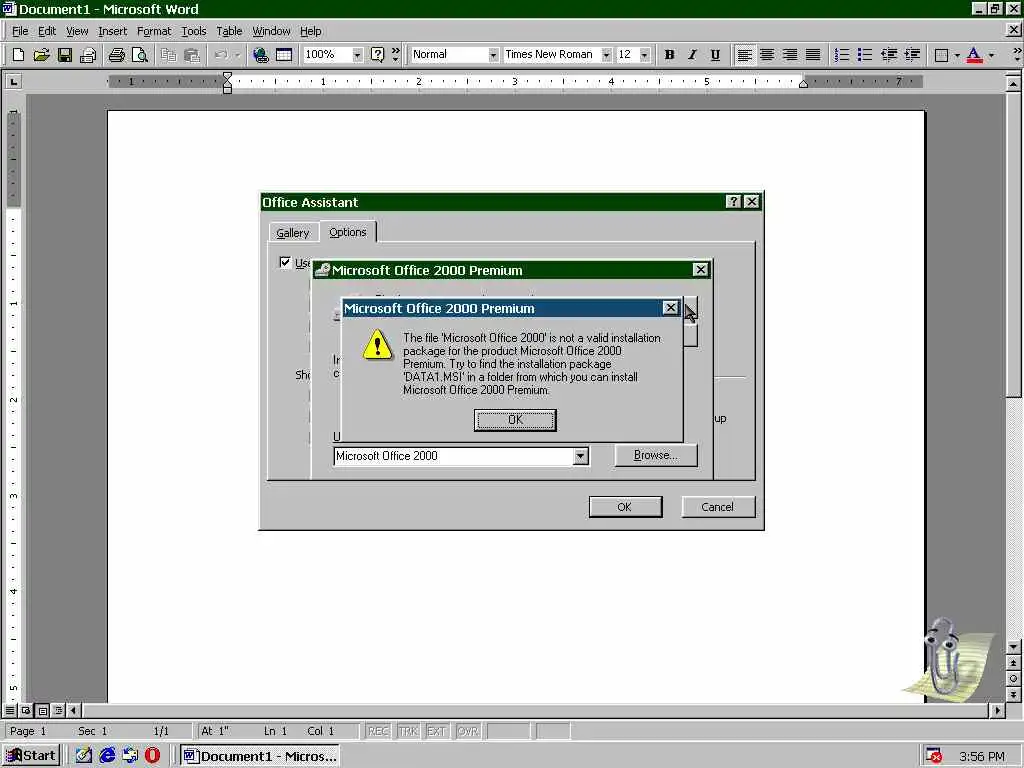Justify the paragraph text

pos(812,55)
